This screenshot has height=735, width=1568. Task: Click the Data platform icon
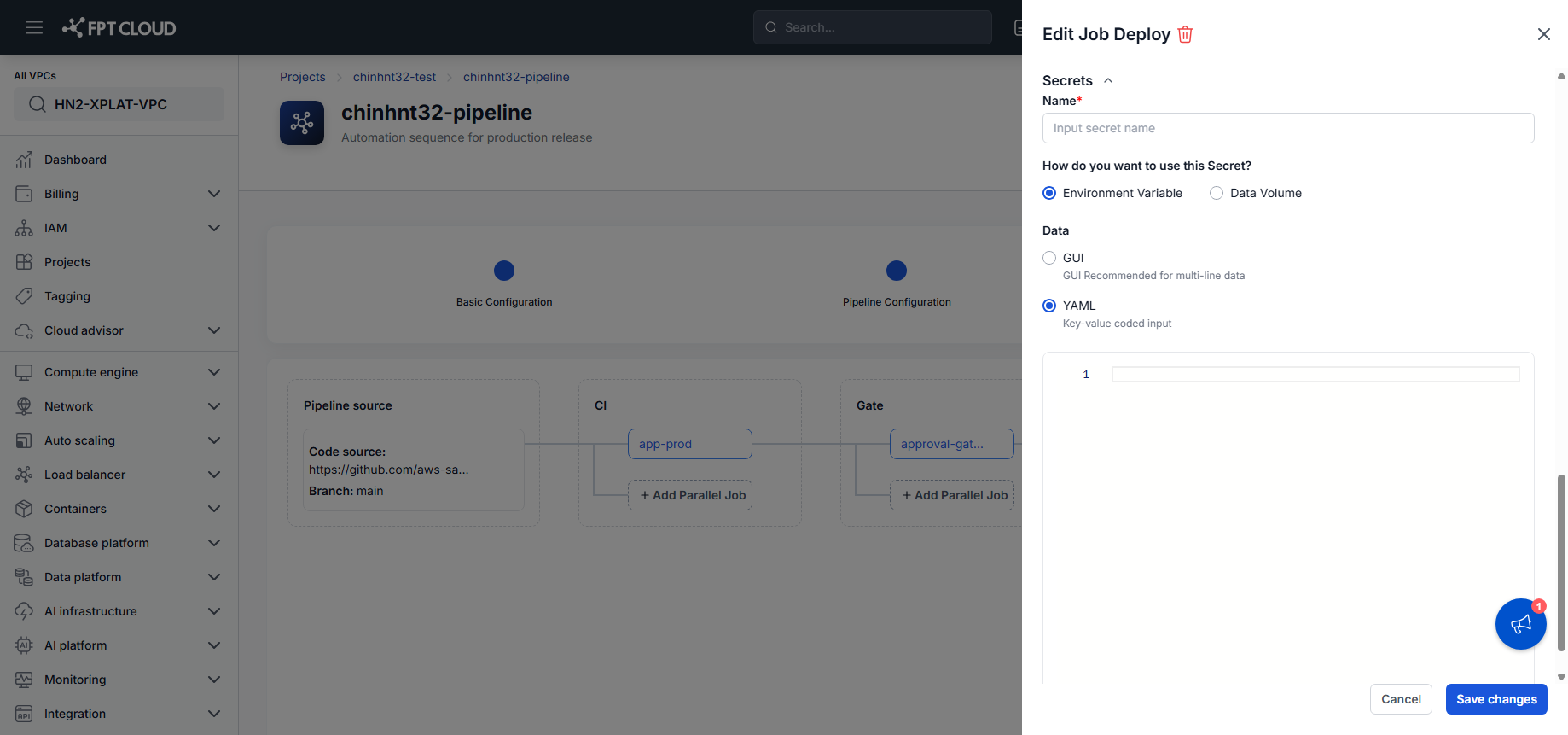(24, 577)
